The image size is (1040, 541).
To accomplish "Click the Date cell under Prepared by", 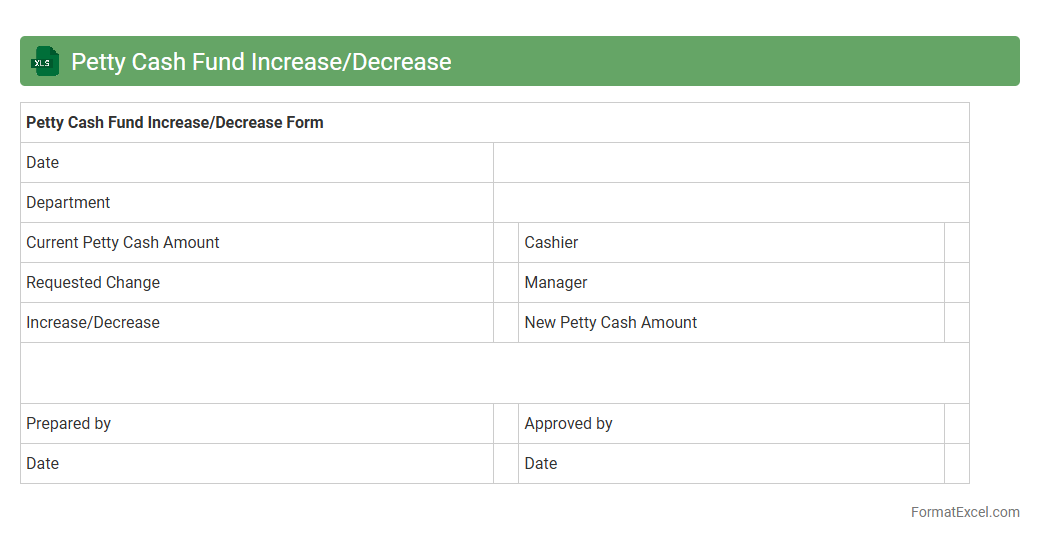I will pyautogui.click(x=256, y=464).
